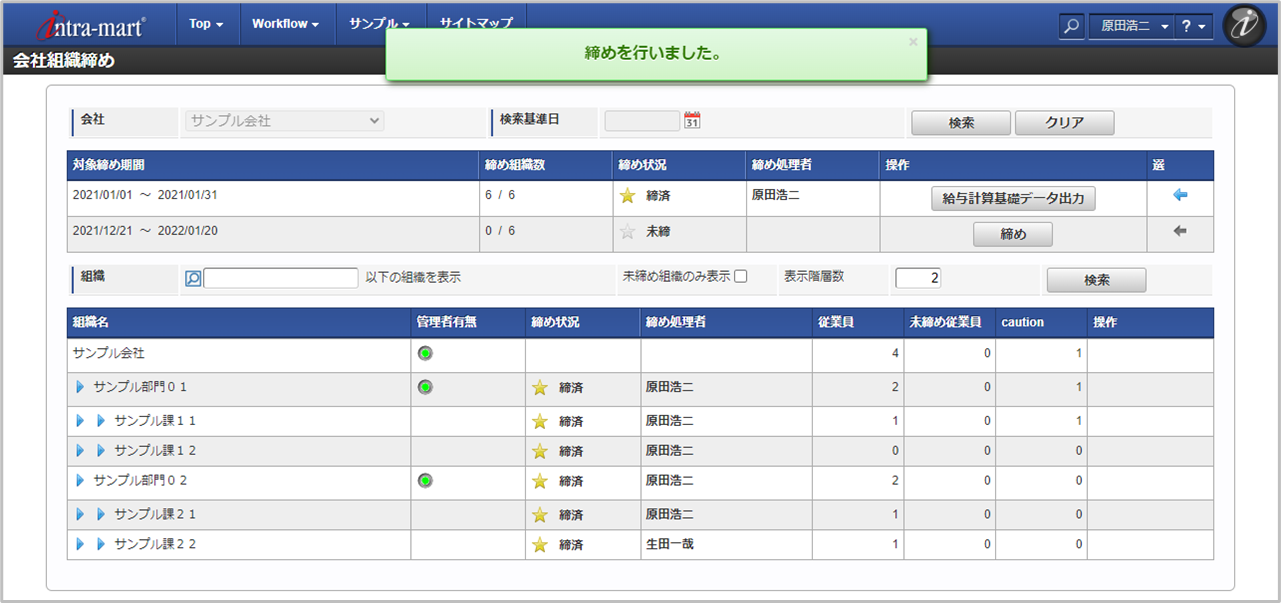Open the 会社 dropdown
Screen dimensions: 1281x603
tap(285, 121)
